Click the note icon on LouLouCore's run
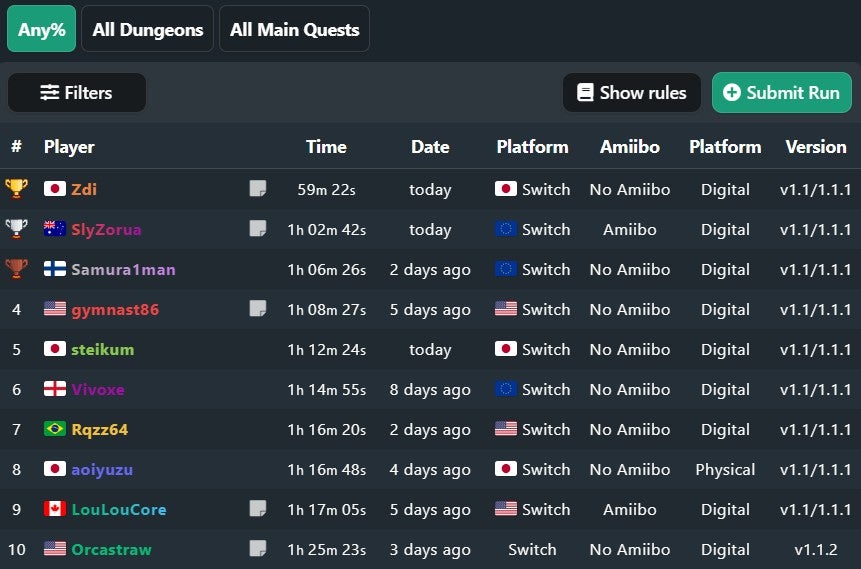861x569 pixels. [257, 509]
